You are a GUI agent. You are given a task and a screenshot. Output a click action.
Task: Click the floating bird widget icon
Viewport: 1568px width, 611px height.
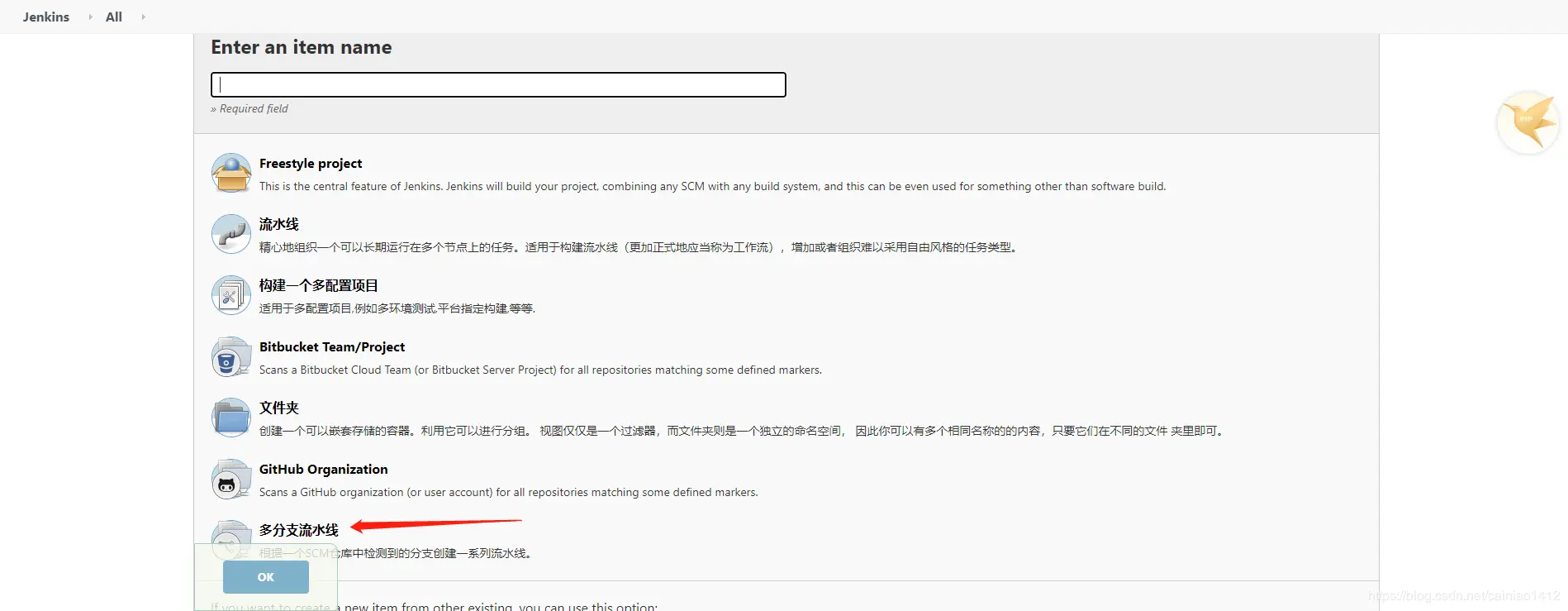pos(1528,122)
